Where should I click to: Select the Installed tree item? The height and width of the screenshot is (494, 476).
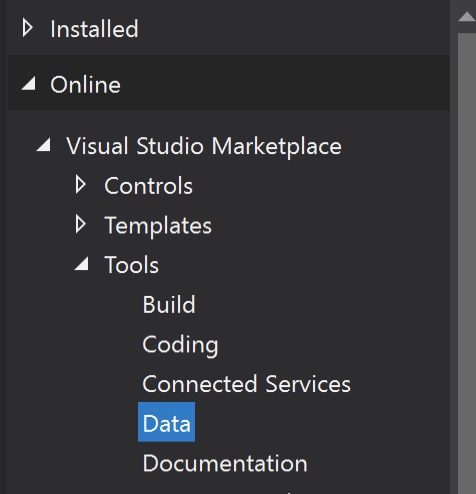[x=94, y=29]
